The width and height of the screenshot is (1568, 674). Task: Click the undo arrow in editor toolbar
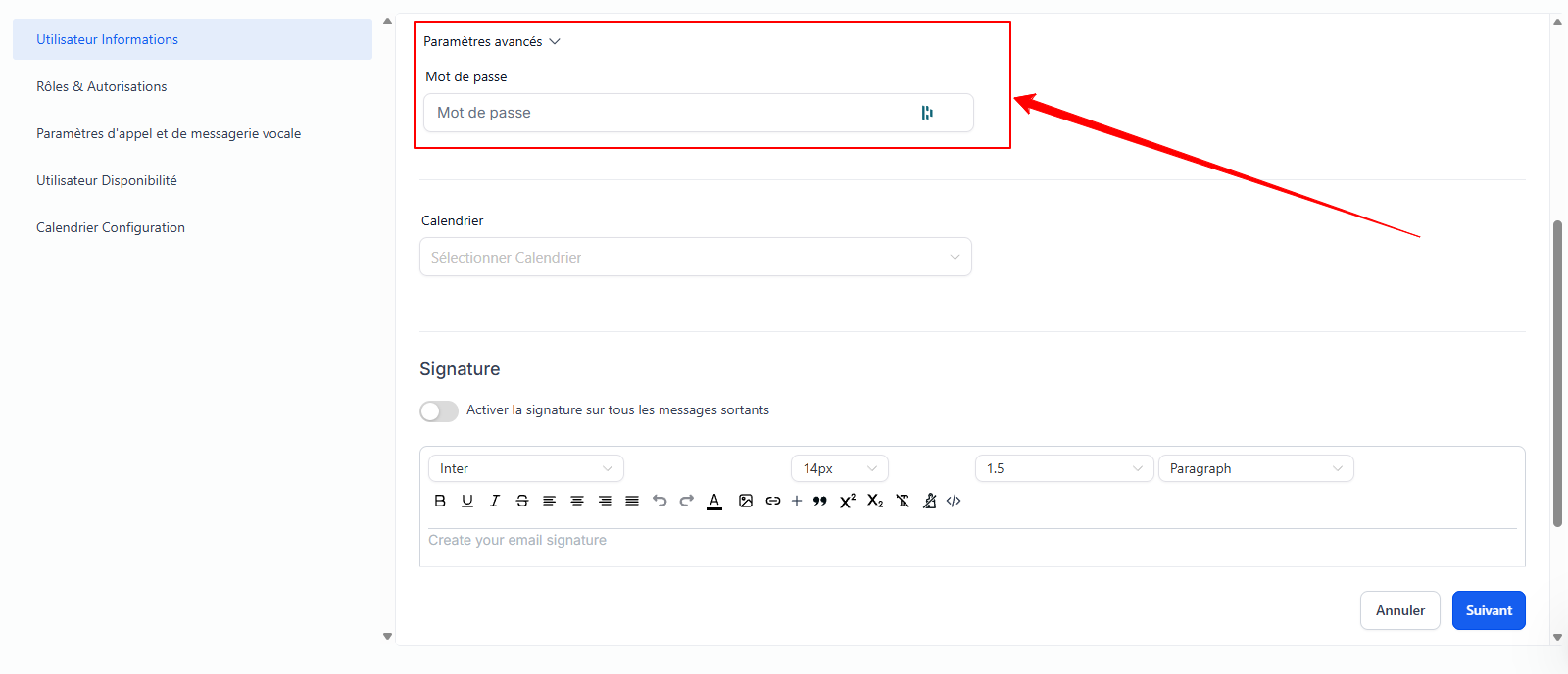[660, 501]
